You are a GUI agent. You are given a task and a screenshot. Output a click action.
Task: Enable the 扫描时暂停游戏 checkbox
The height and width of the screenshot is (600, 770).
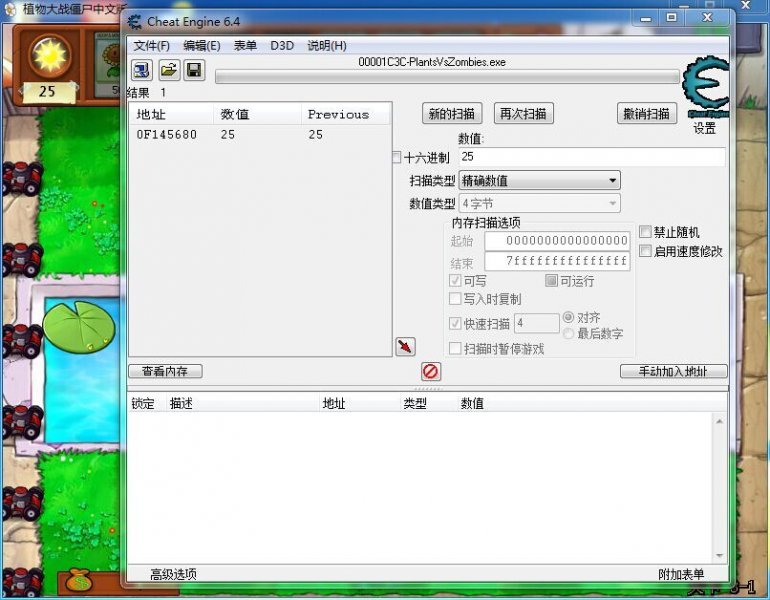(455, 348)
